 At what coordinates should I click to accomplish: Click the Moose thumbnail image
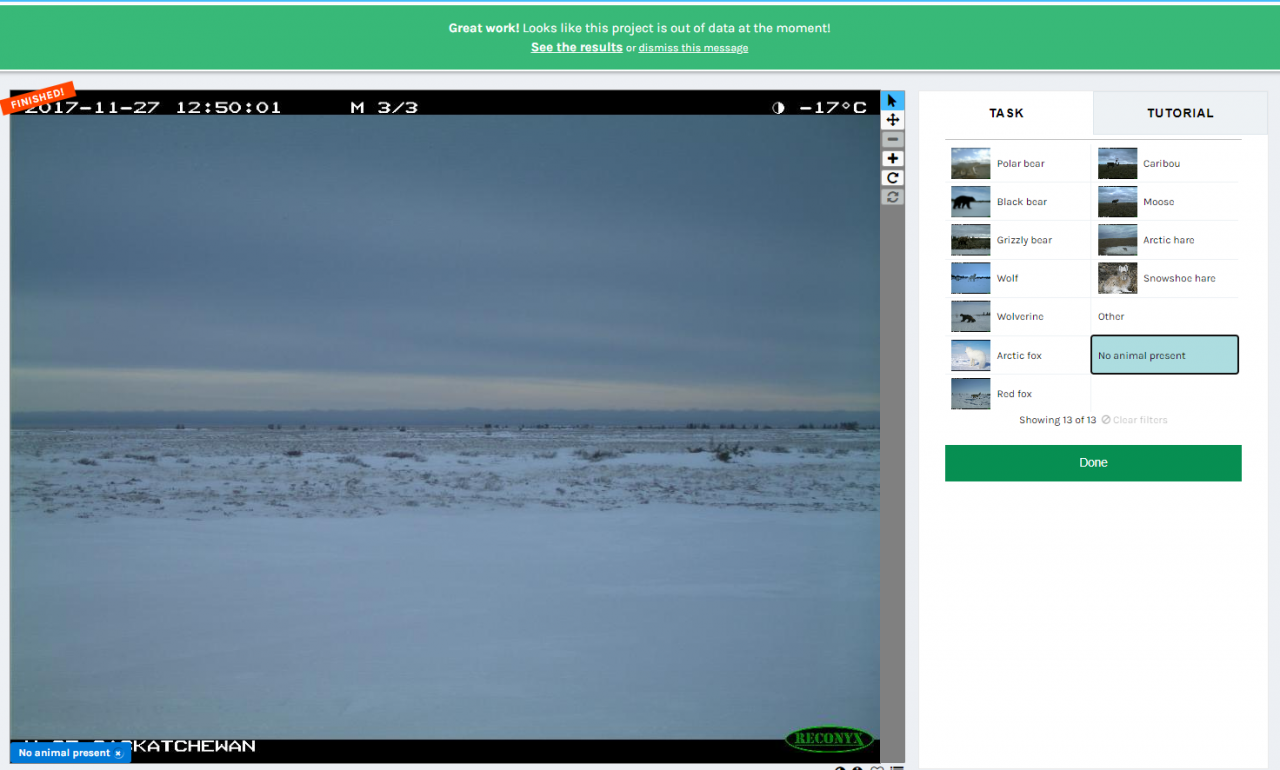(1117, 202)
